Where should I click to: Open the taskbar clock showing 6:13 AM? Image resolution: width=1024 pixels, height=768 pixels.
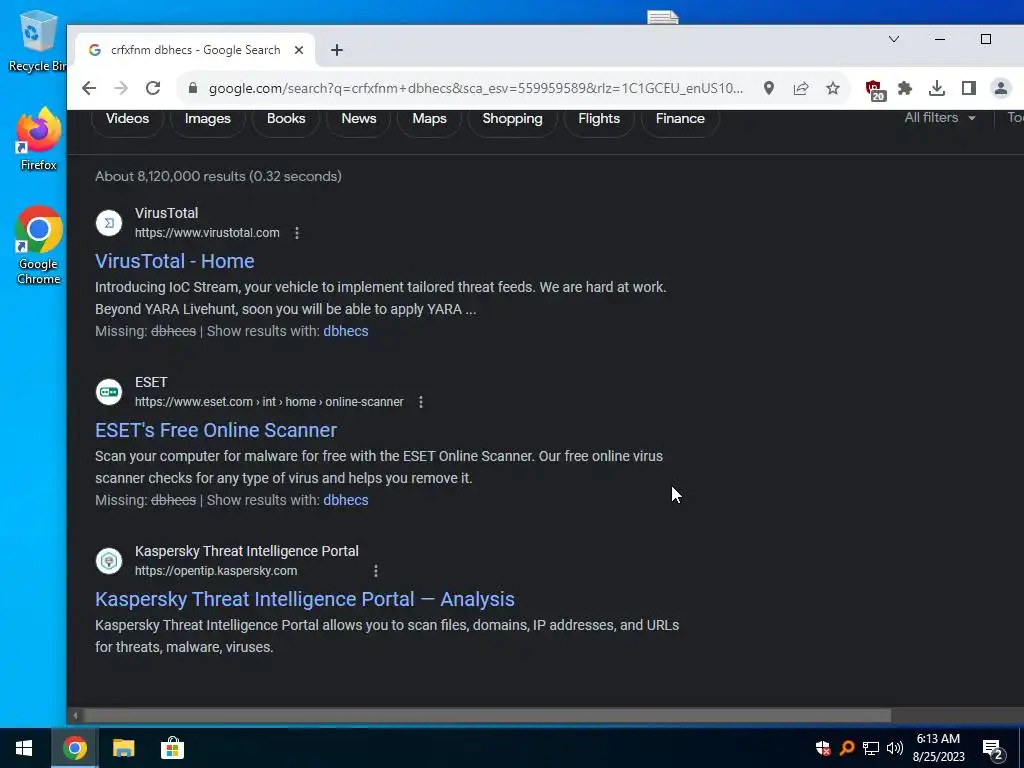(938, 748)
